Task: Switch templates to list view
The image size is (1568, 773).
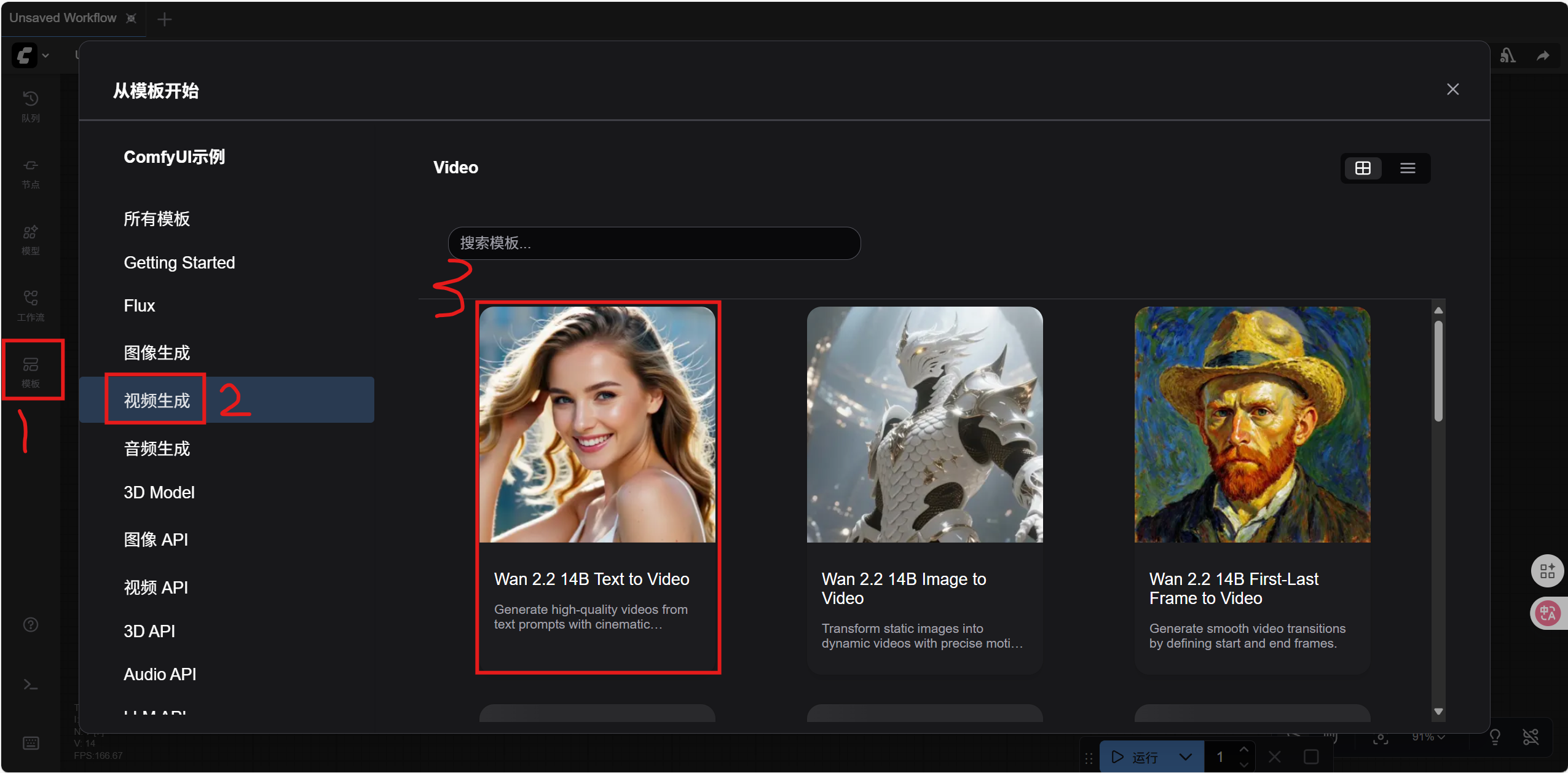Action: [x=1408, y=168]
